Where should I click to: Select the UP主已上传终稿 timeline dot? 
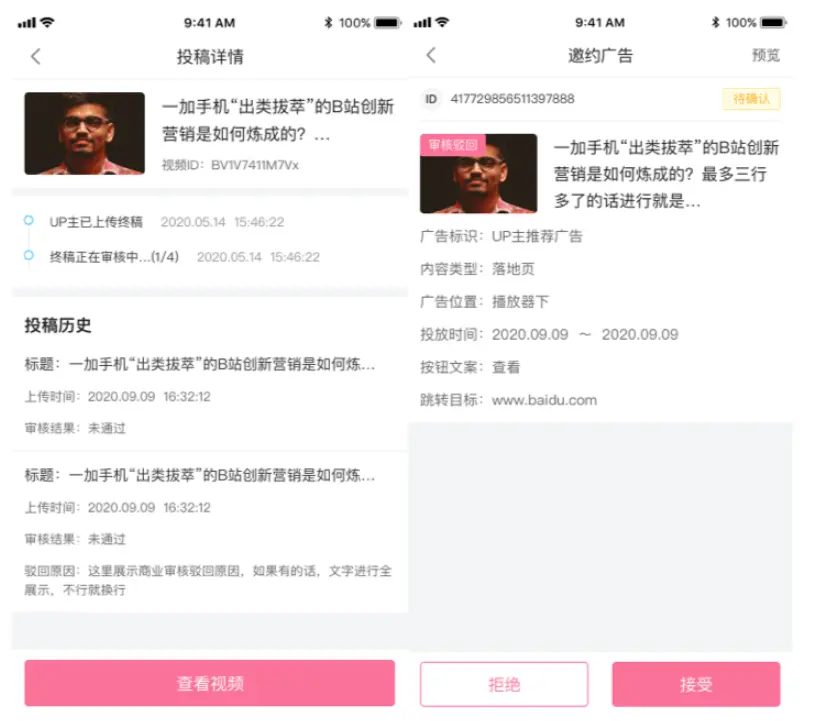(29, 220)
